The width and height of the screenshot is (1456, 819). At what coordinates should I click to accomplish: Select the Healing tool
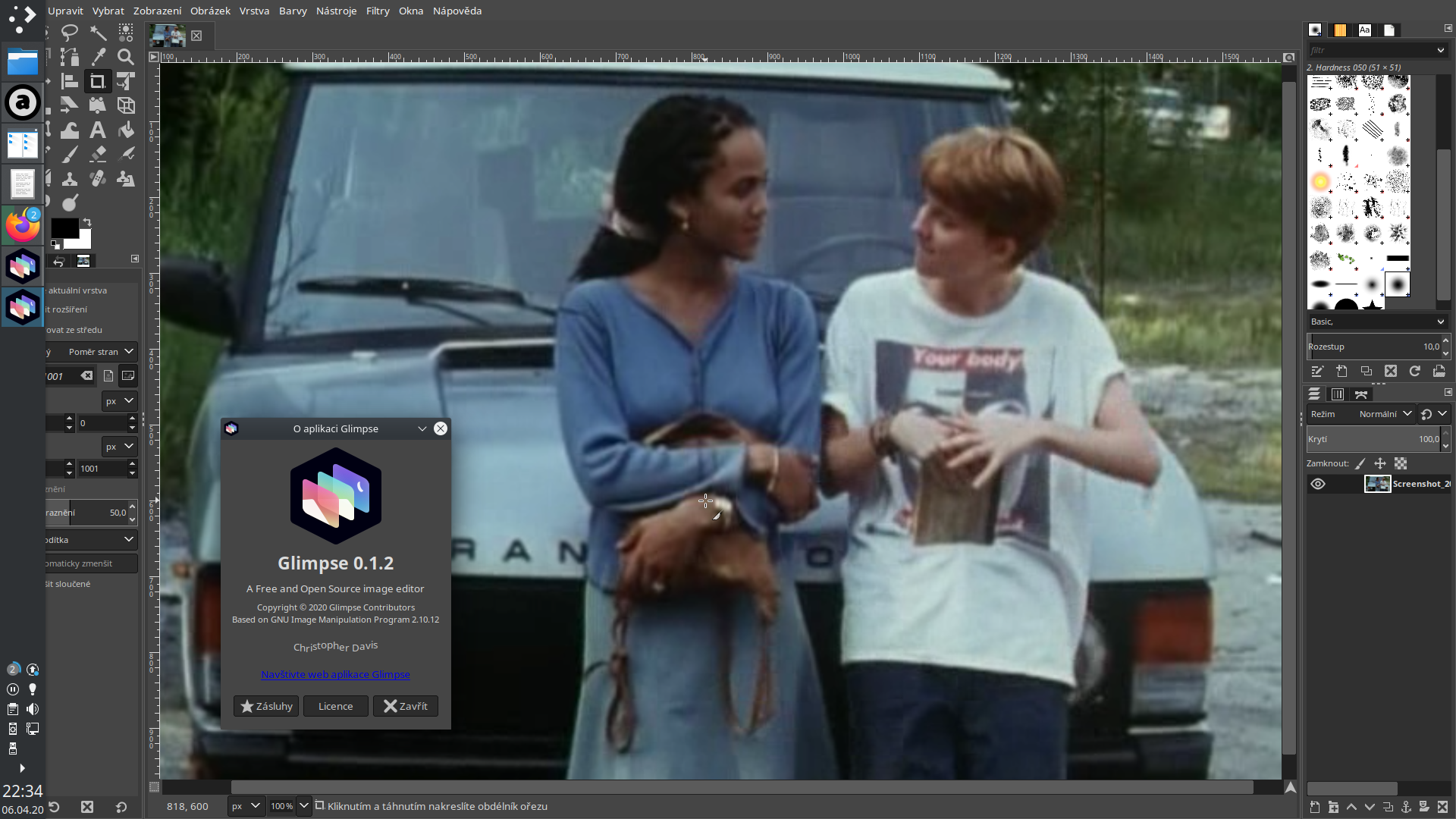click(x=98, y=179)
